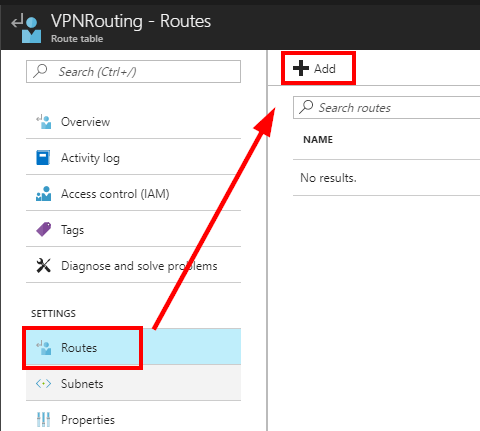Viewport: 480px width, 431px height.
Task: Click the plus icon beside Add
Action: click(x=301, y=68)
